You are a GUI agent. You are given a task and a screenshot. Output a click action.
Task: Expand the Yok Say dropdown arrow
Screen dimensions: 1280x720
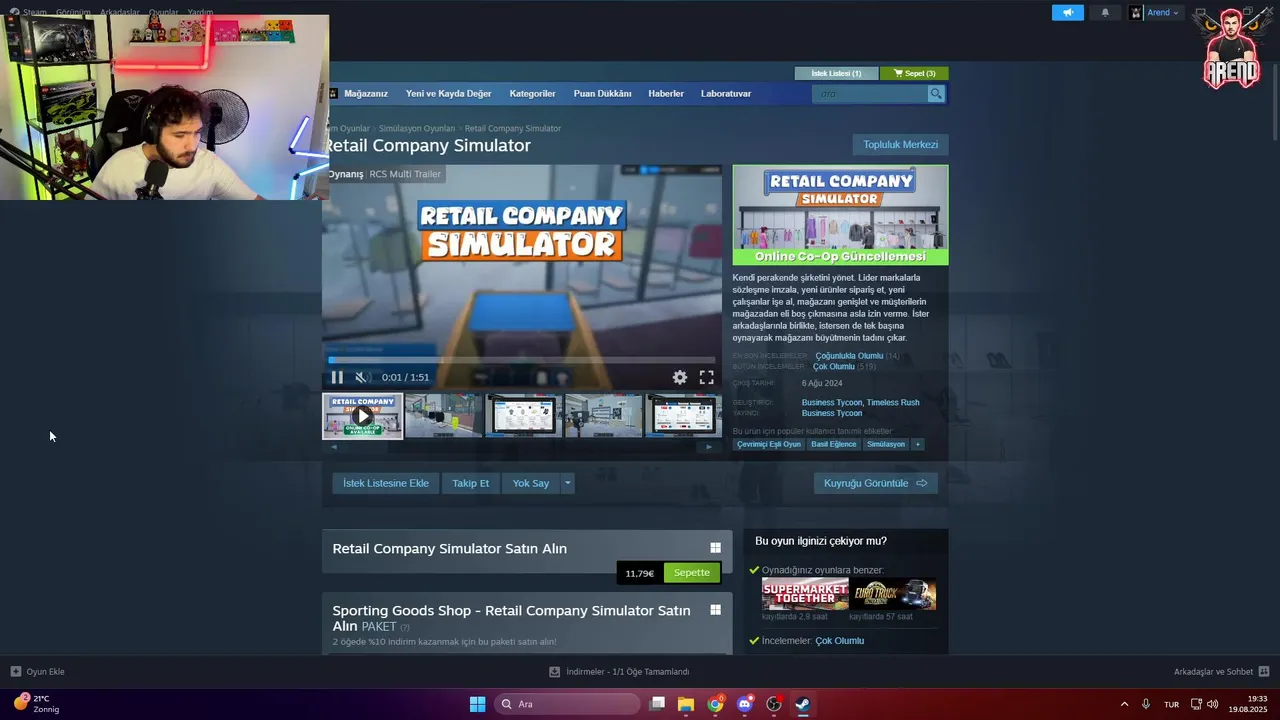(x=567, y=483)
